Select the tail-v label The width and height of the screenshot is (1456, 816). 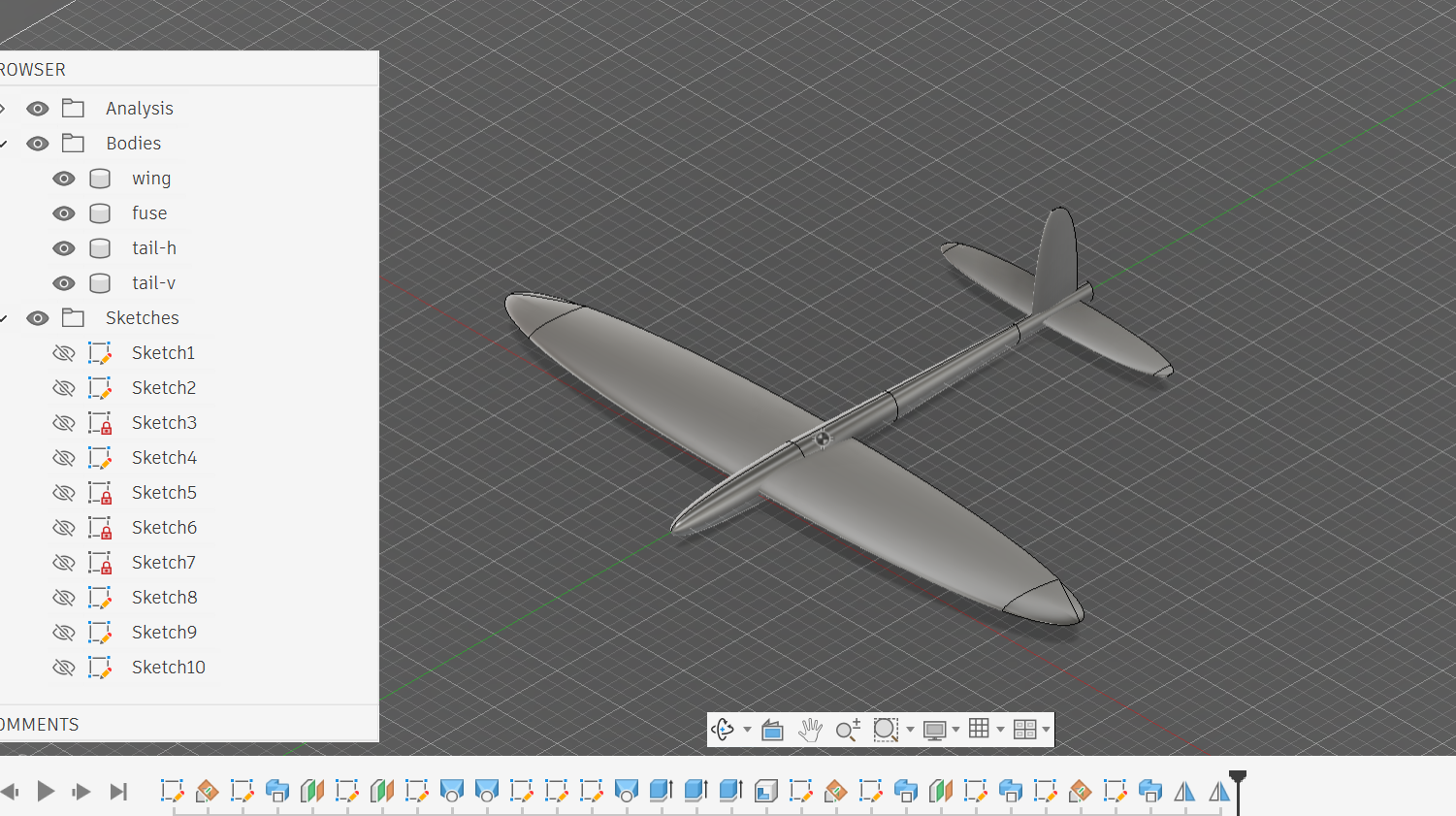coord(153,283)
